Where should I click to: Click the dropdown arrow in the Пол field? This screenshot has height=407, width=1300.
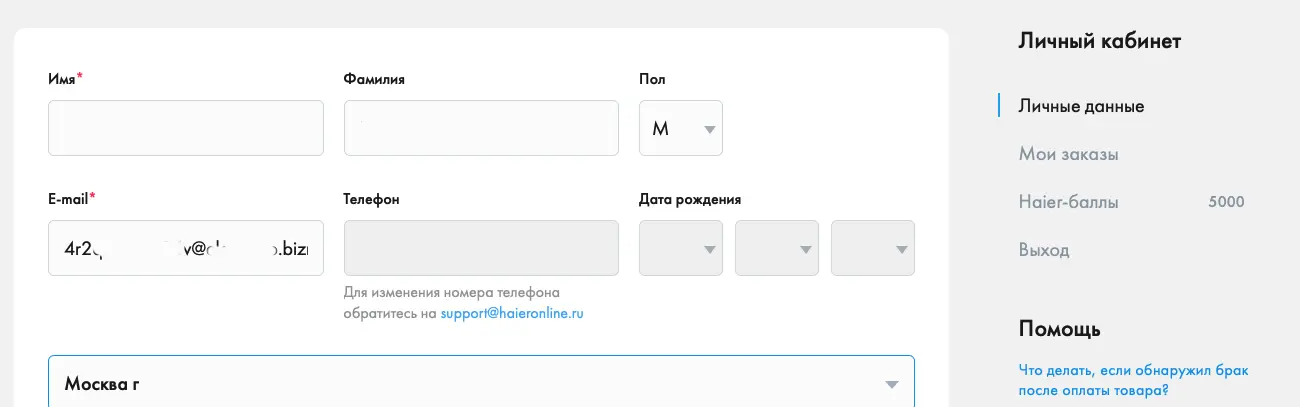pyautogui.click(x=709, y=129)
